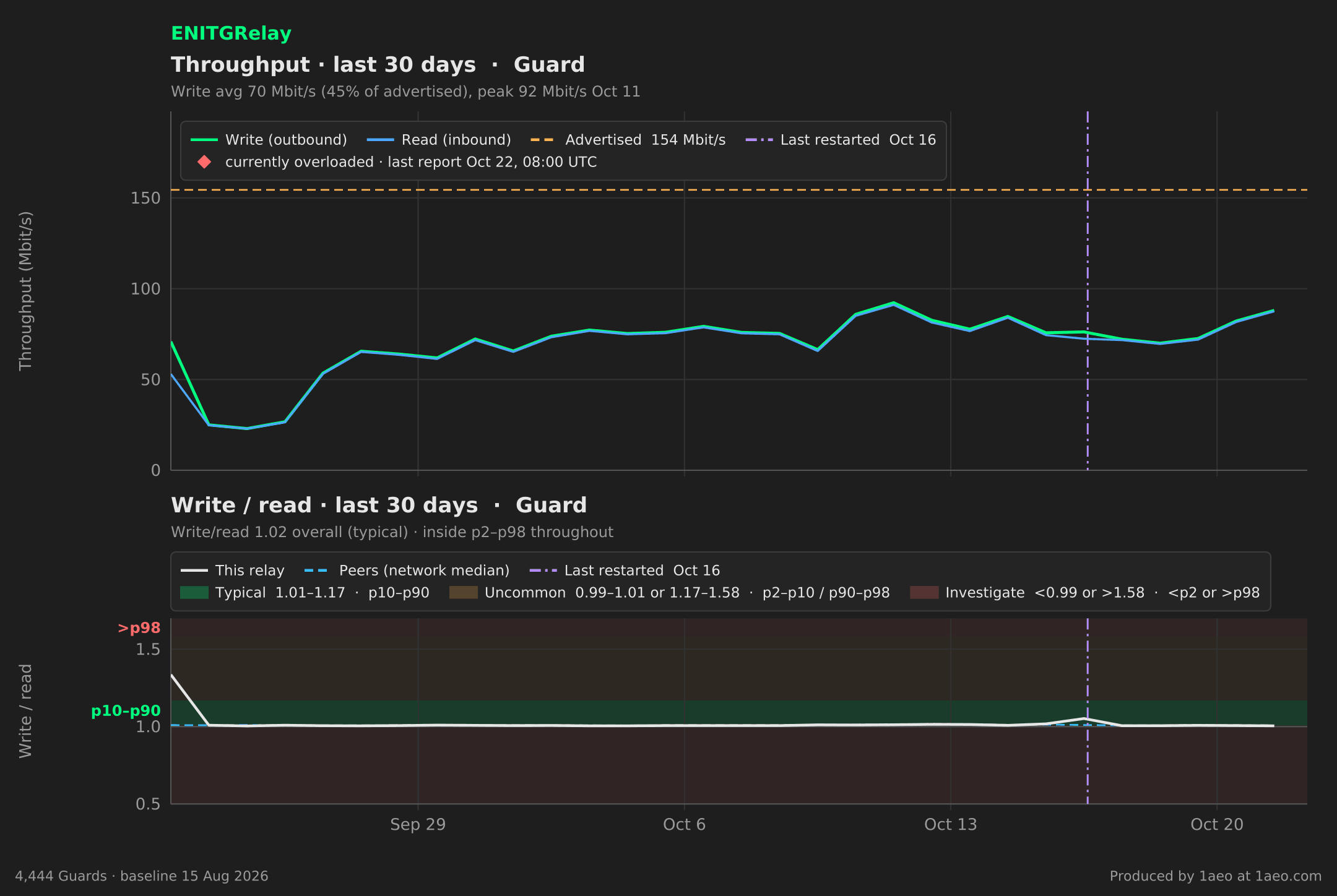
Task: Click the Uncommon brown color swatch
Action: point(464,593)
